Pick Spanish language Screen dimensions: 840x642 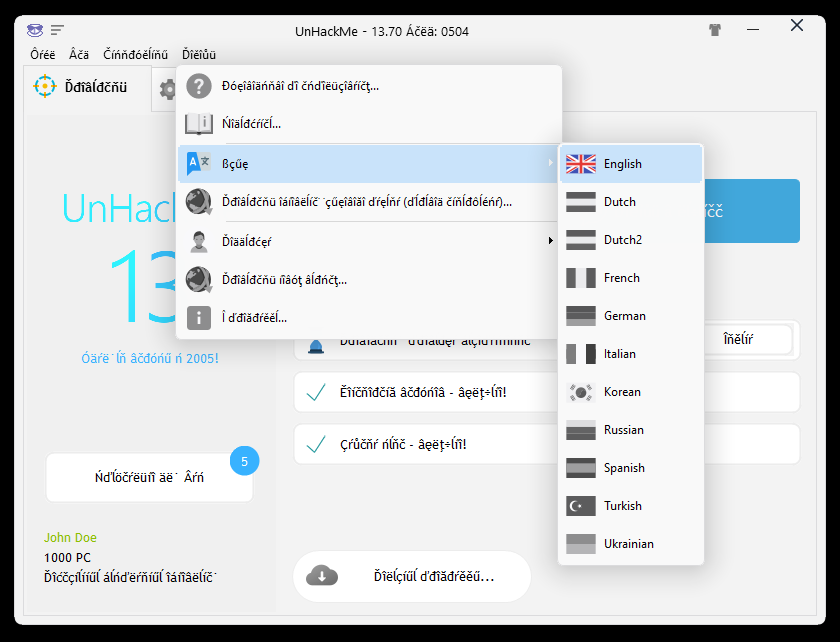click(x=631, y=468)
